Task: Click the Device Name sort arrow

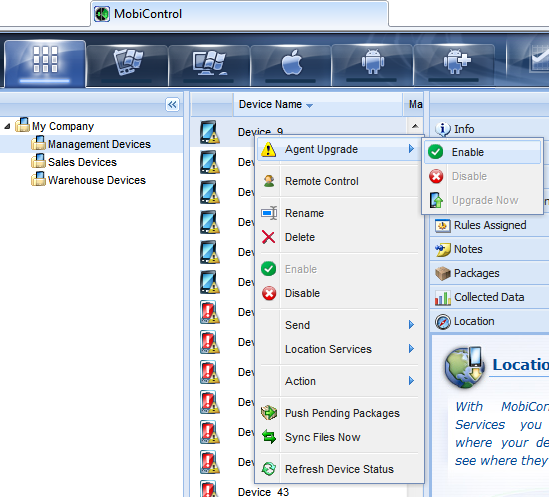Action: point(309,105)
